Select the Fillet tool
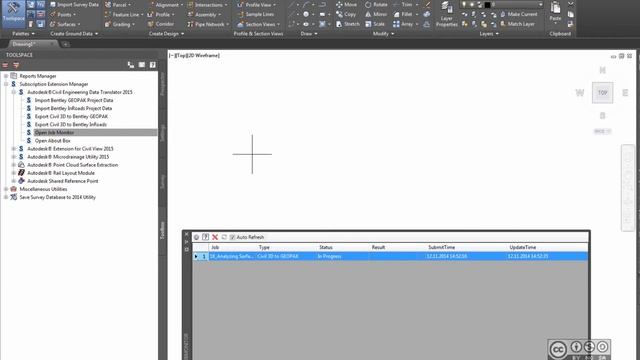Image resolution: width=640 pixels, height=360 pixels. click(403, 14)
